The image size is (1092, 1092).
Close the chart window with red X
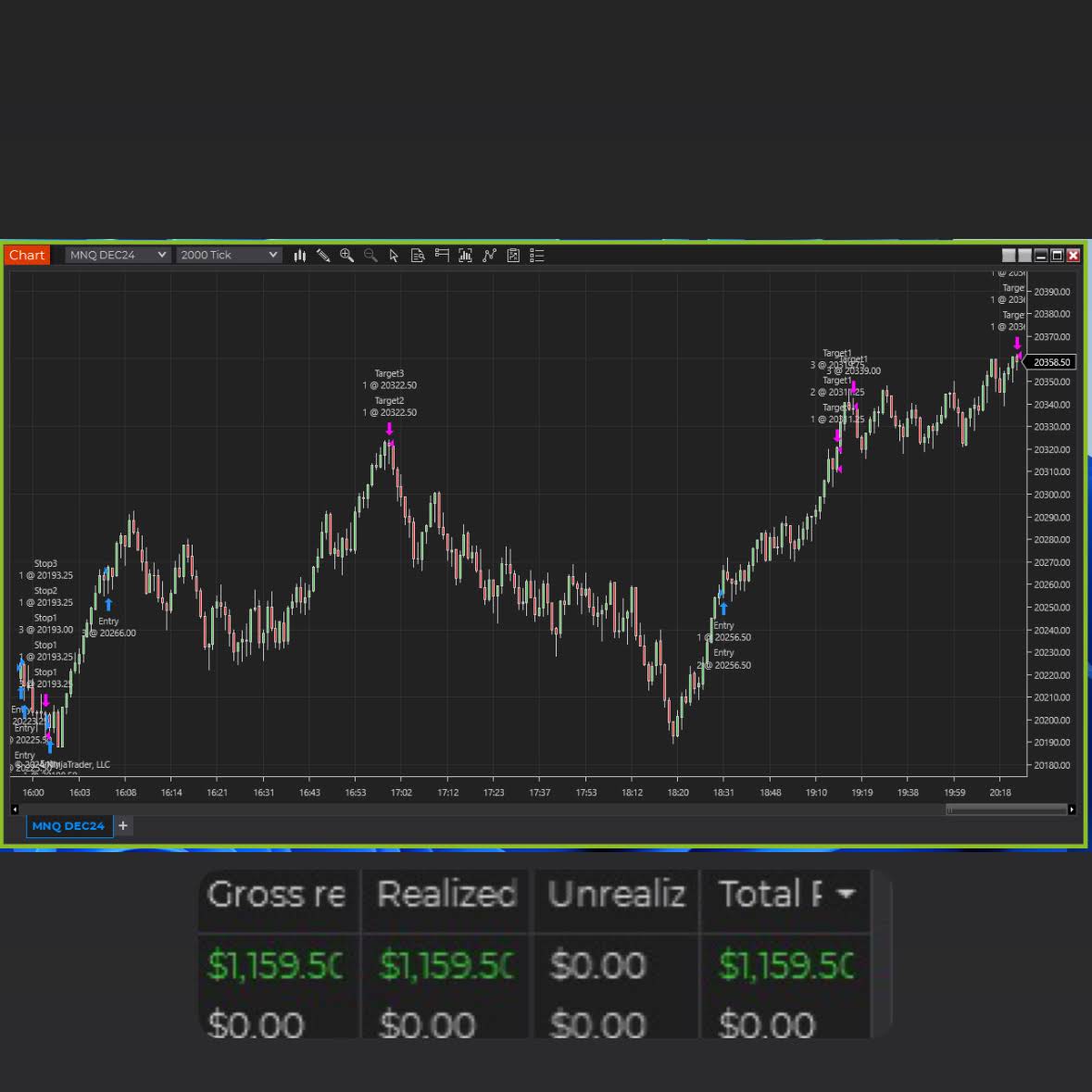click(x=1073, y=256)
